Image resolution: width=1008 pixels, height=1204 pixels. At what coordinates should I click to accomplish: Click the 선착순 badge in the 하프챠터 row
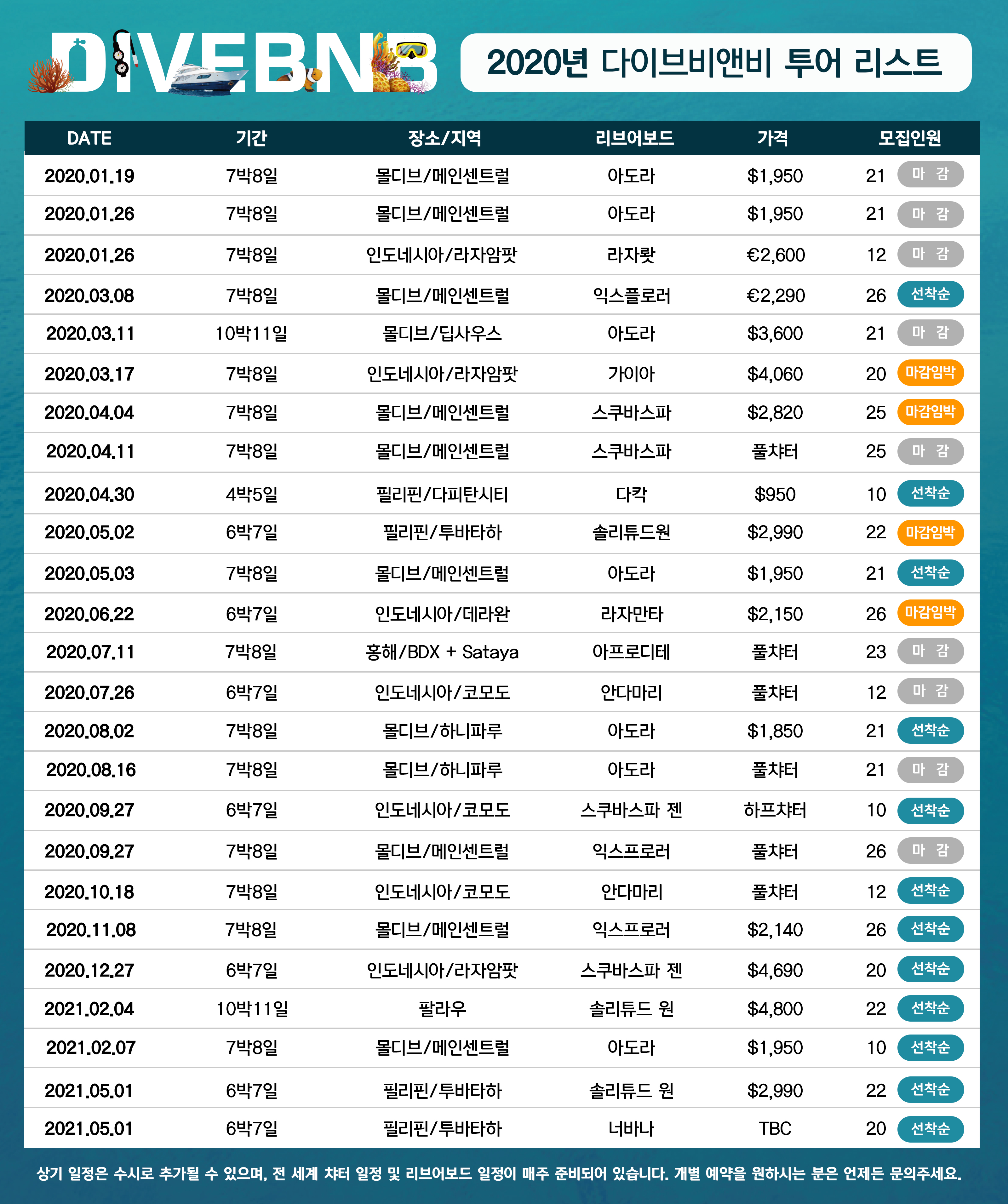pyautogui.click(x=930, y=811)
